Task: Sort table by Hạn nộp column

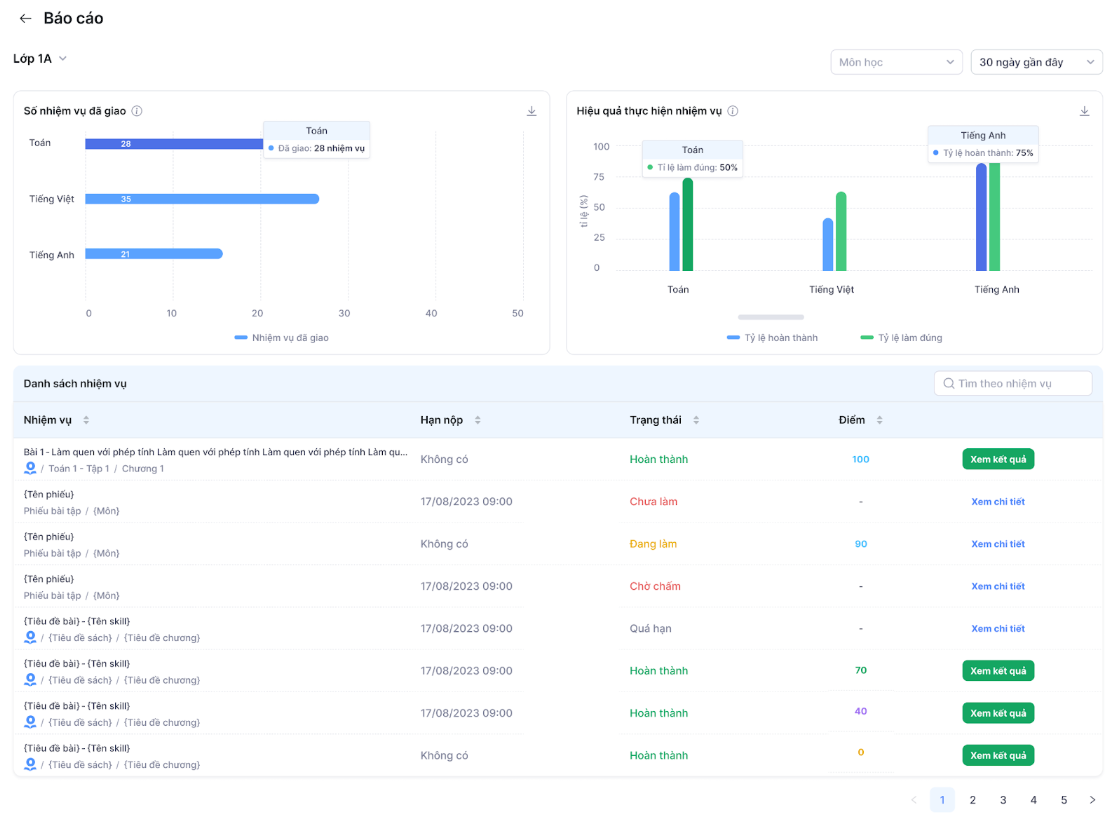Action: (x=477, y=421)
